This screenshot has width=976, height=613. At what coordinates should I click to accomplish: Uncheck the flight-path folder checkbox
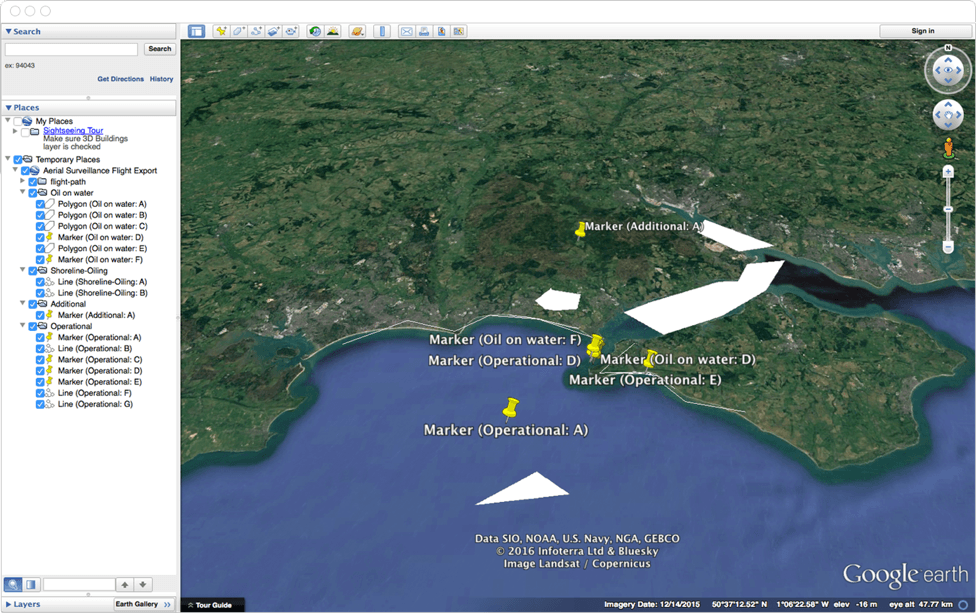(x=32, y=182)
